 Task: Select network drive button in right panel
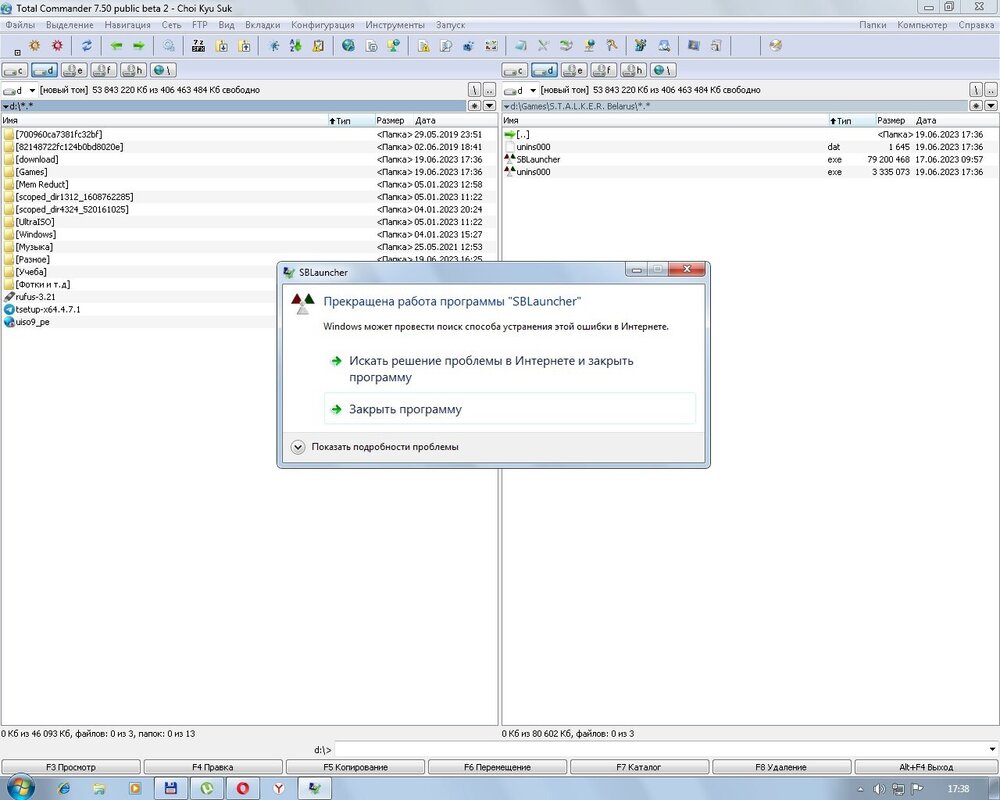(663, 70)
